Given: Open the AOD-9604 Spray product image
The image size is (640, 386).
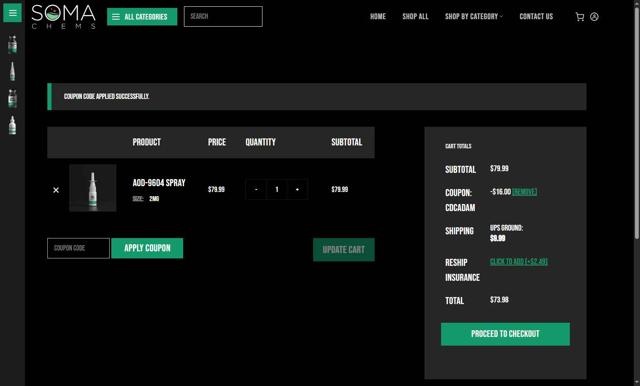Looking at the screenshot, I should 93,188.
